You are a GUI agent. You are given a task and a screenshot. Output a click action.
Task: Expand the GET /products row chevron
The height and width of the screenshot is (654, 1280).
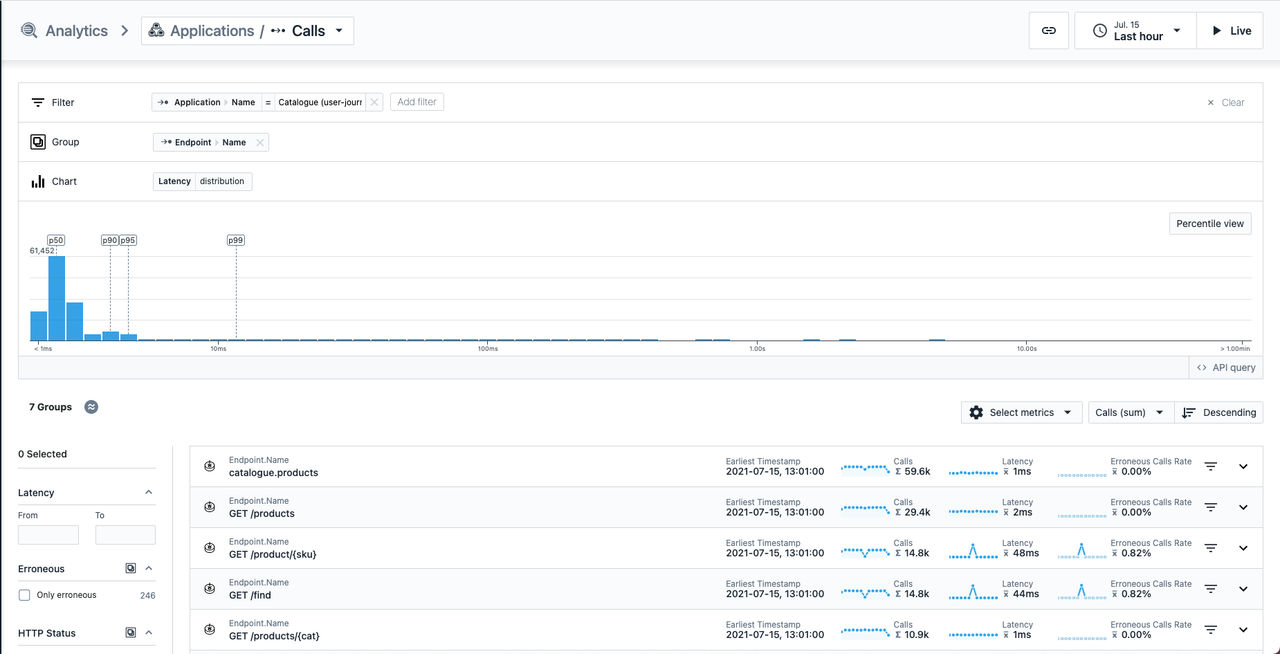click(x=1243, y=507)
